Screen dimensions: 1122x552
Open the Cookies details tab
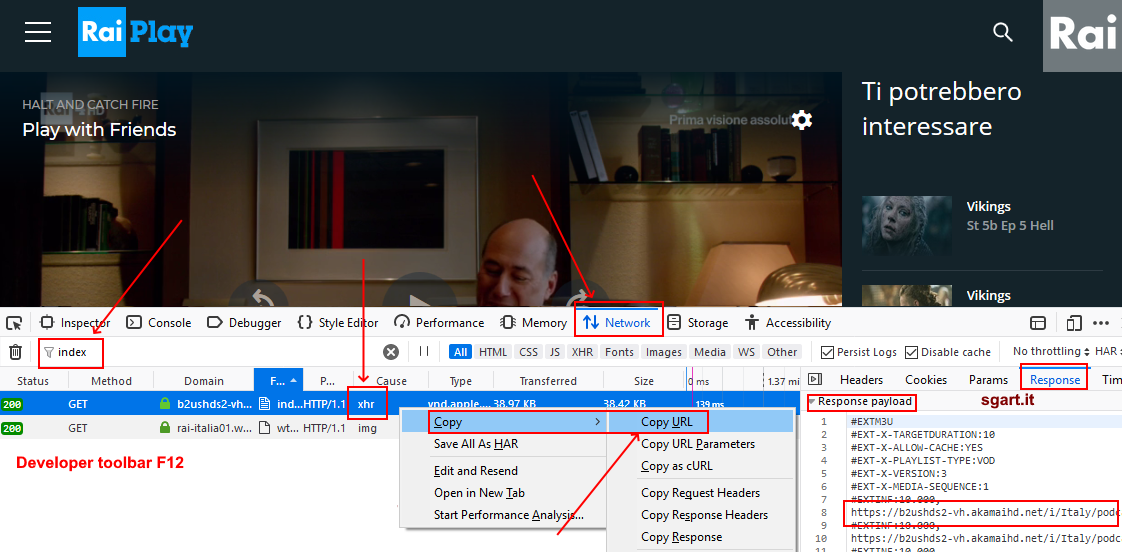coord(926,379)
